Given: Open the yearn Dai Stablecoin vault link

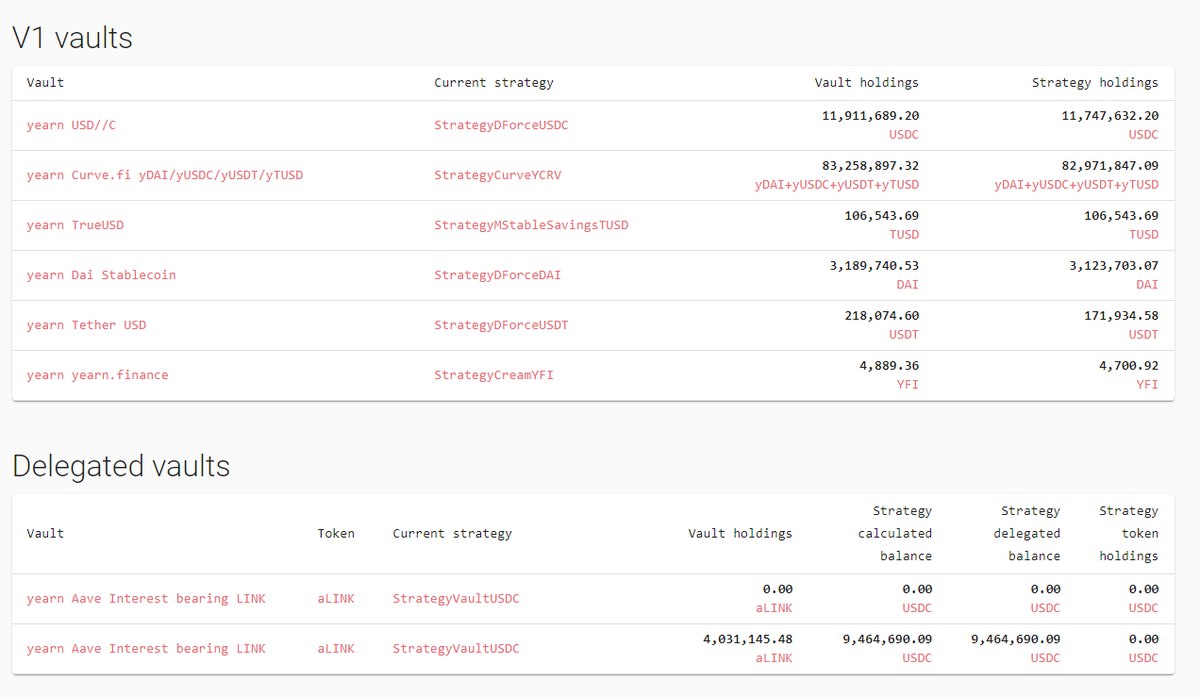Looking at the screenshot, I should tap(101, 275).
